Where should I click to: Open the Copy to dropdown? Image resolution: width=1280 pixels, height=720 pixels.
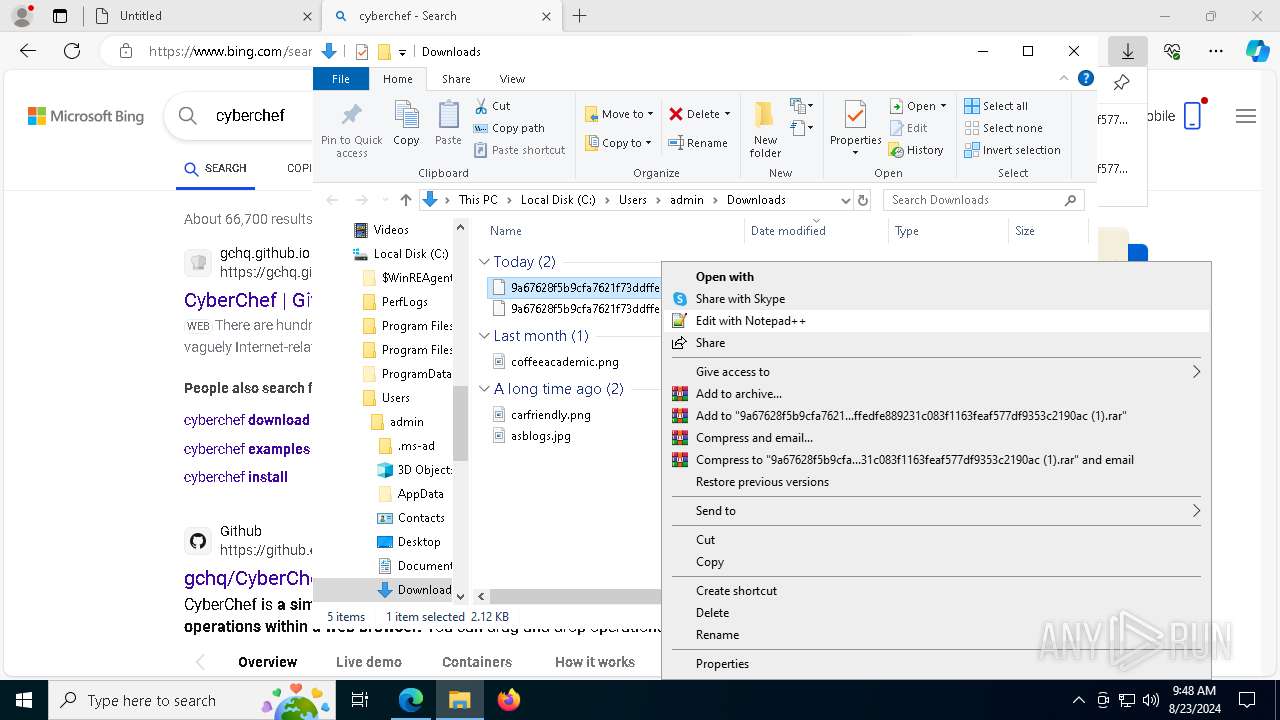click(x=618, y=143)
